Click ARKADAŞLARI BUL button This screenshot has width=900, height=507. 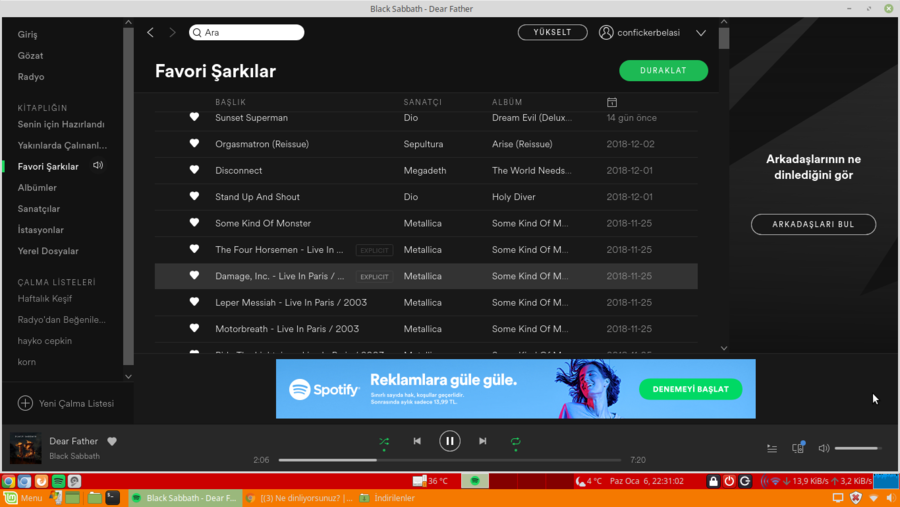pyautogui.click(x=813, y=225)
